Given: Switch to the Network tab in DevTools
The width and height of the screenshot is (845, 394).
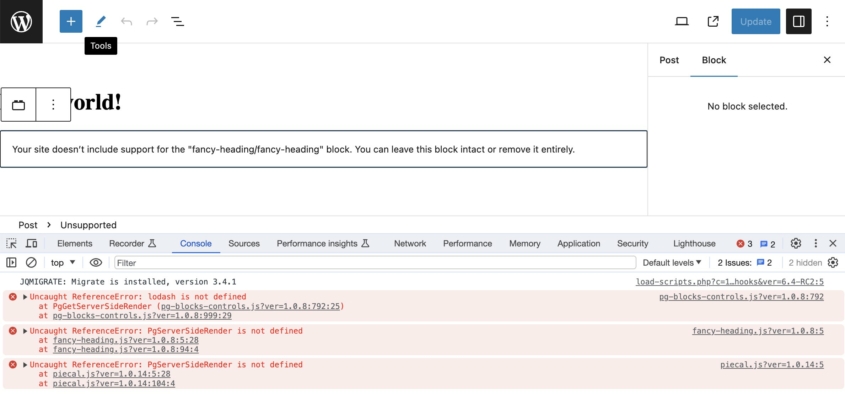Looking at the screenshot, I should 410,244.
